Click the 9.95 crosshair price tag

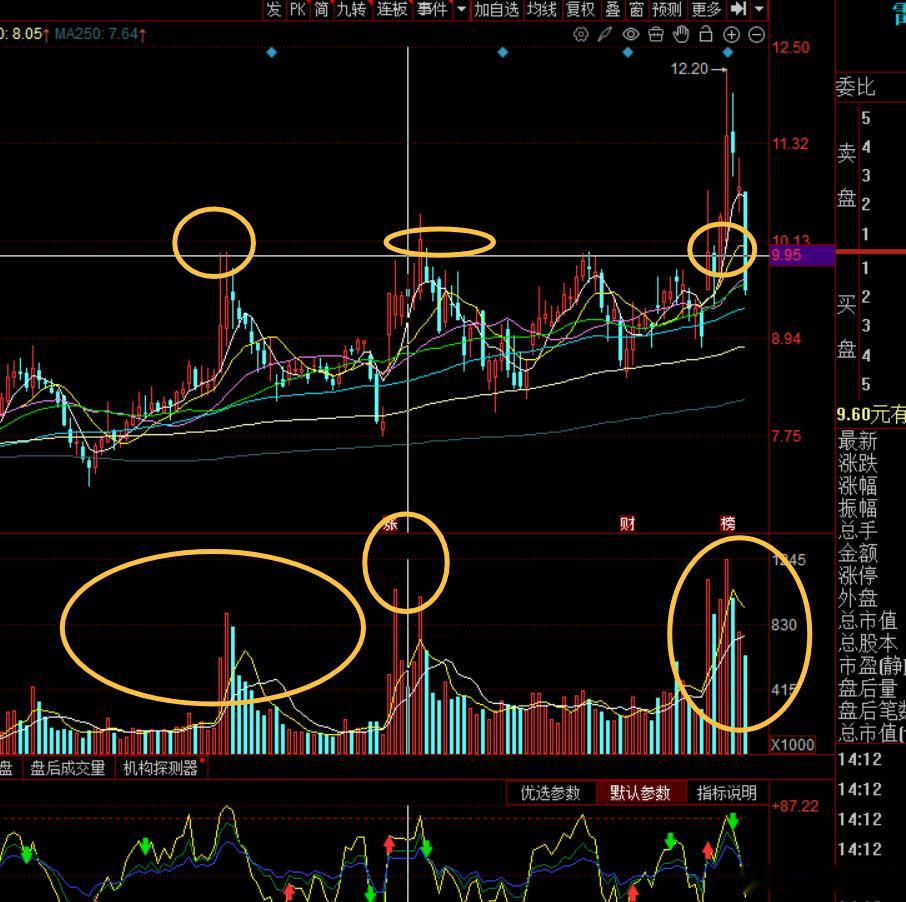[x=802, y=255]
